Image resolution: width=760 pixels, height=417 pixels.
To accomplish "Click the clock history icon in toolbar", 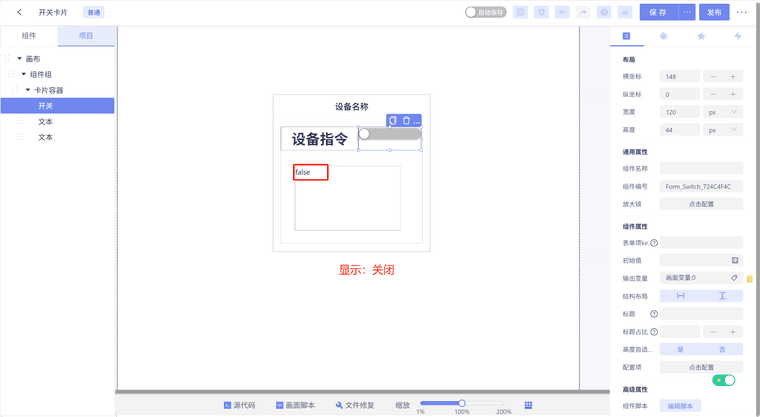I will 604,12.
